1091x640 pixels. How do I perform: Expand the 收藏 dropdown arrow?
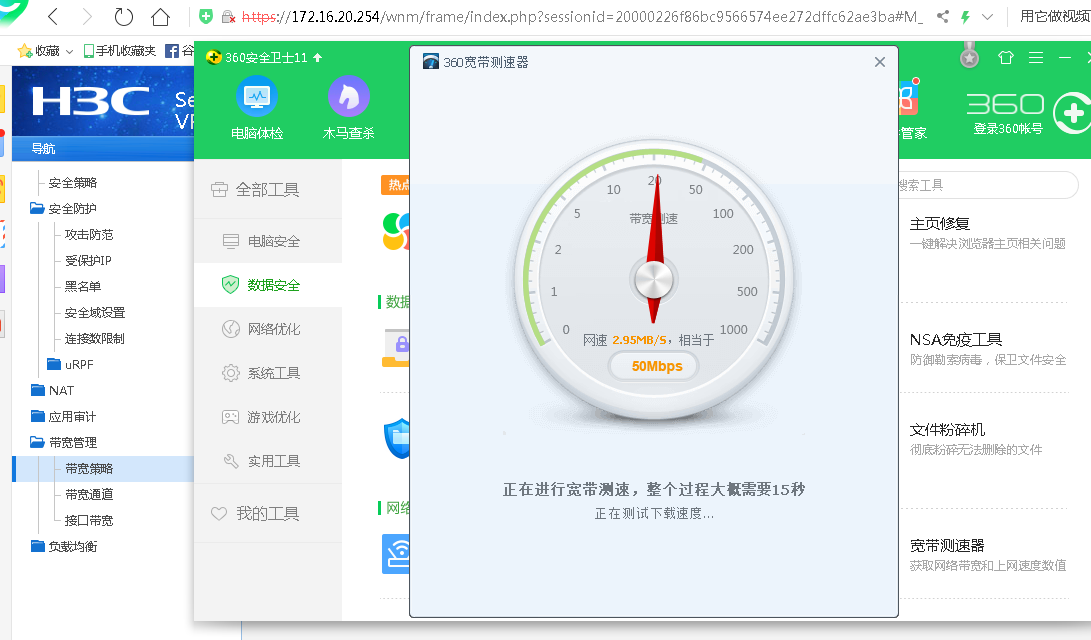(x=69, y=51)
